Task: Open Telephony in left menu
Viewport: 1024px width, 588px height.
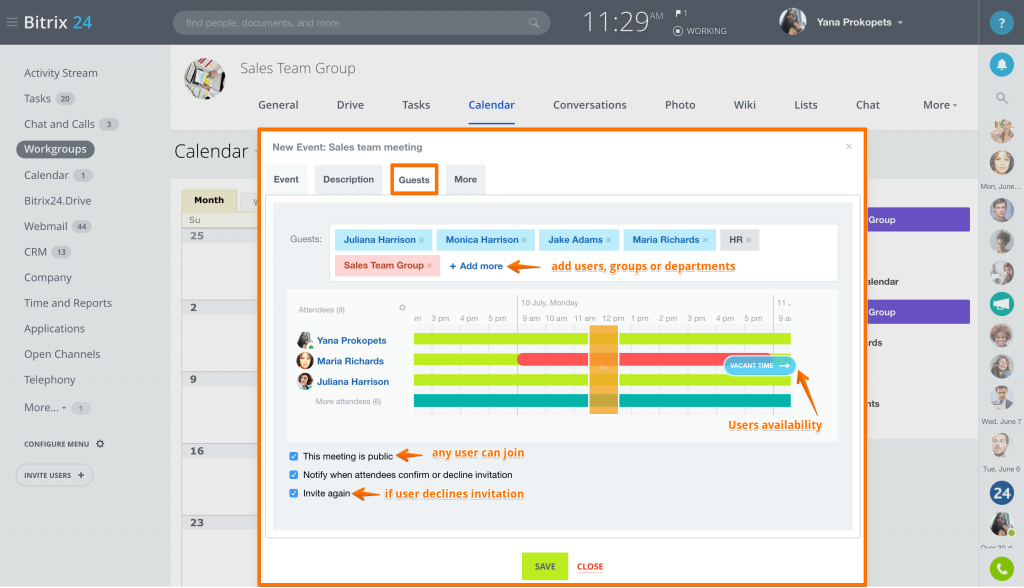Action: click(x=50, y=380)
